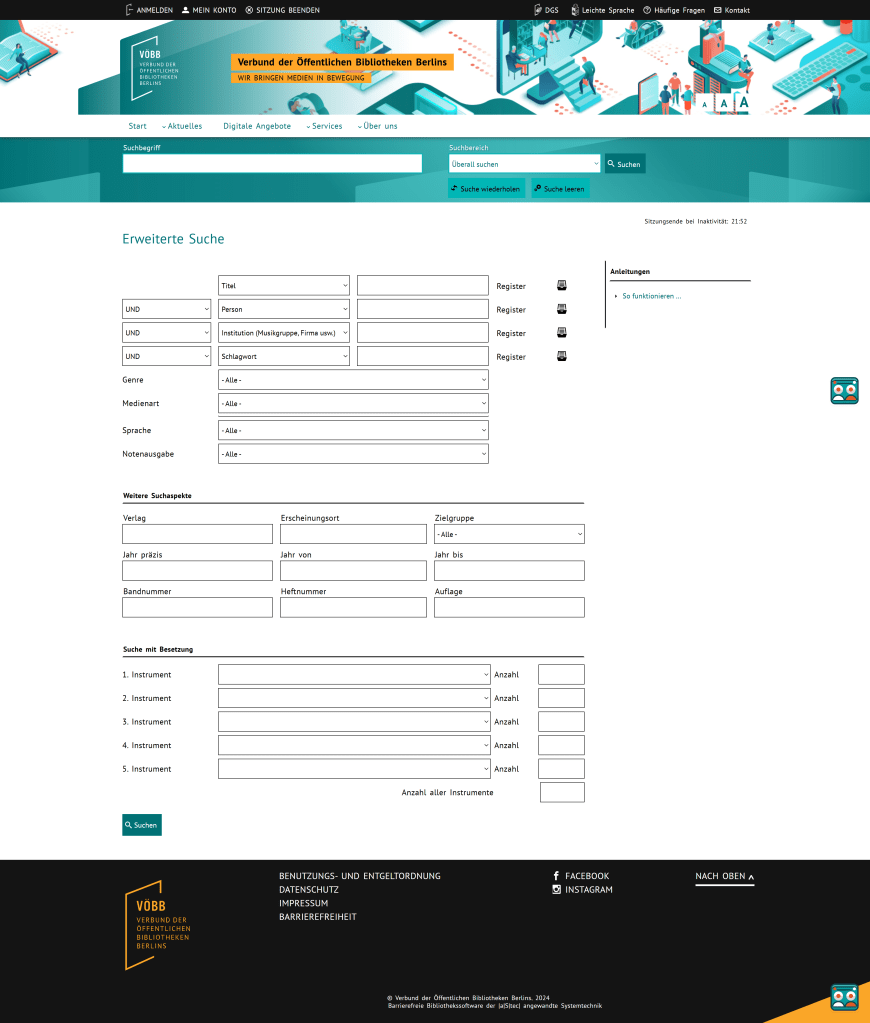This screenshot has width=870, height=1023.
Task: Select the smallest 'A' font size button
Action: coord(705,104)
